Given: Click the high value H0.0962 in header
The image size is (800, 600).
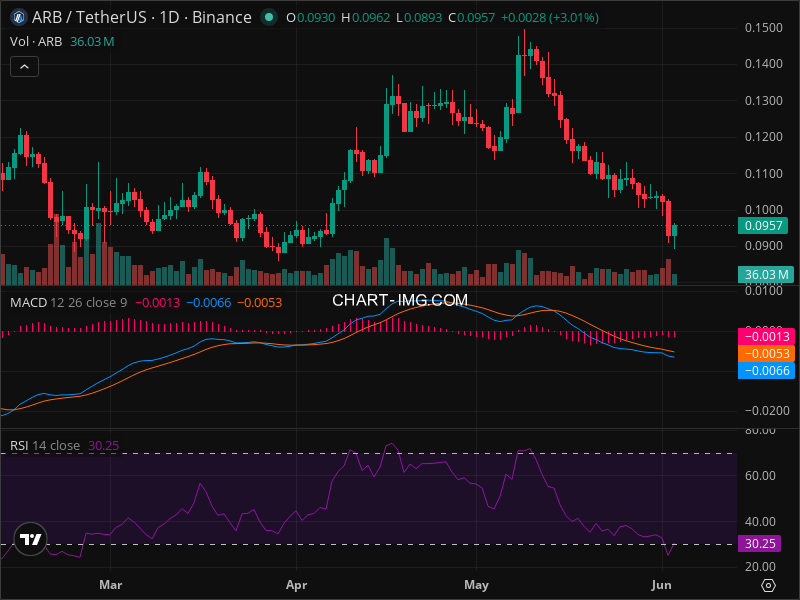Looking at the screenshot, I should [x=365, y=17].
